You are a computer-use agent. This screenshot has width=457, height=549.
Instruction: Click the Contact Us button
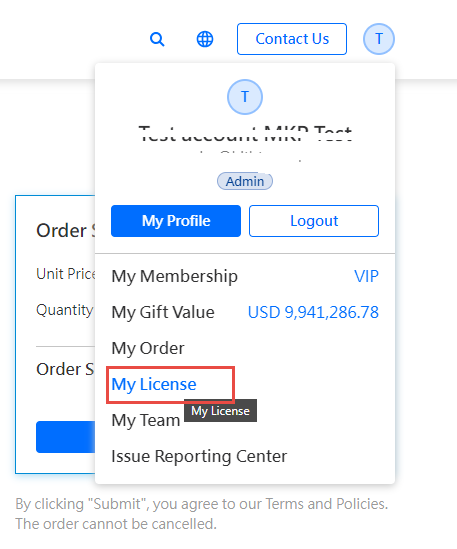(x=292, y=39)
